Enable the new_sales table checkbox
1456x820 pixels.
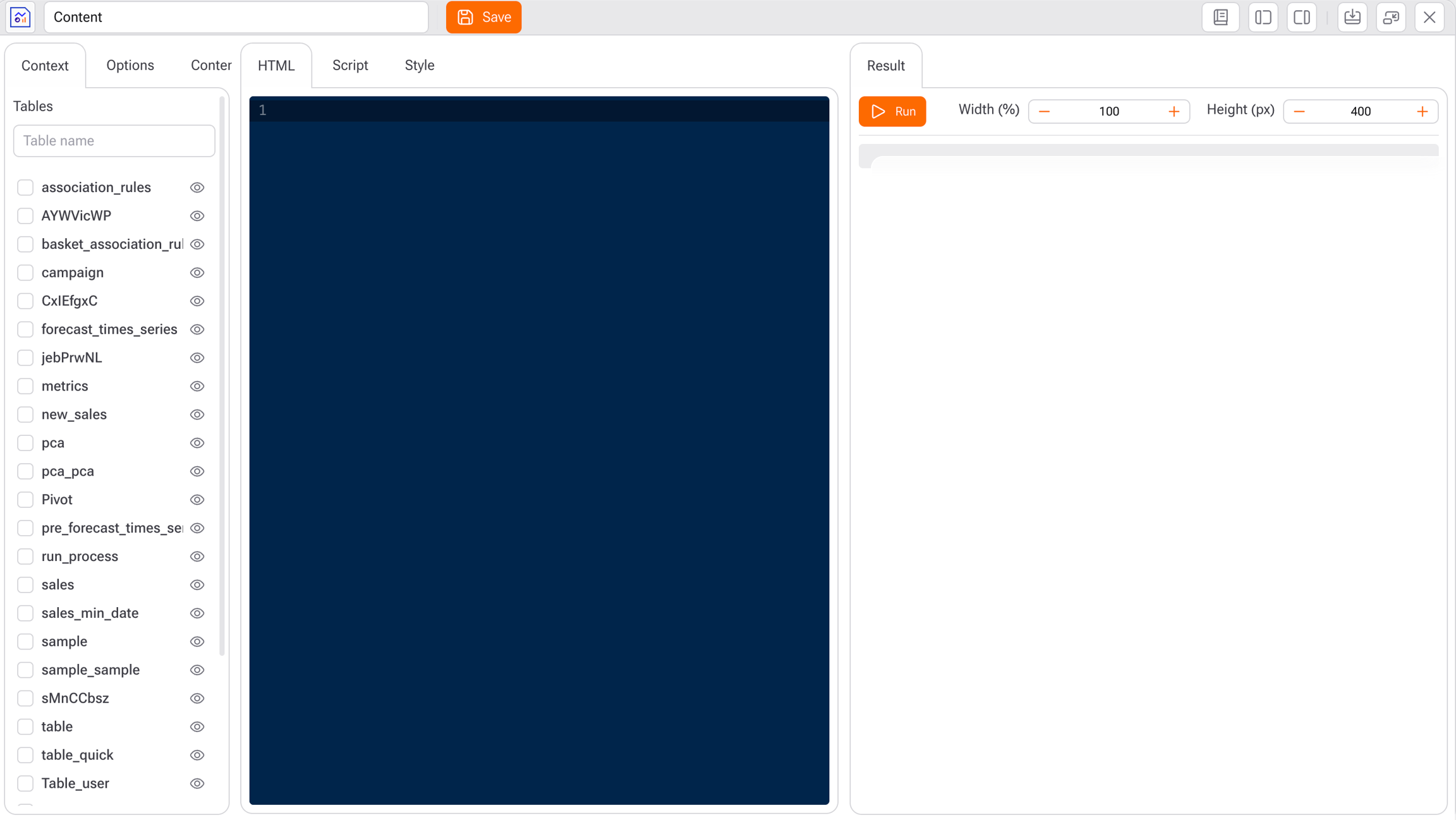coord(25,414)
